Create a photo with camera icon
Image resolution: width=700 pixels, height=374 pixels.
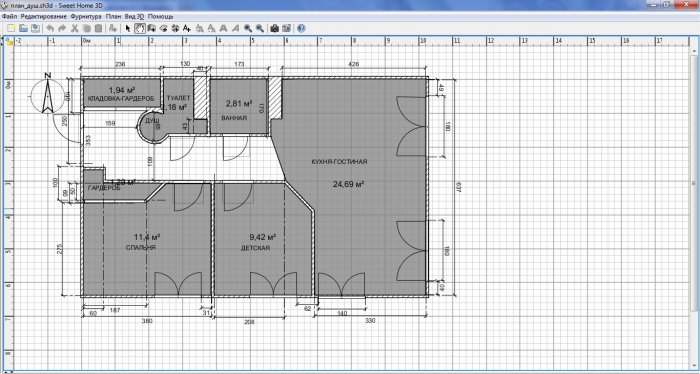[x=275, y=28]
